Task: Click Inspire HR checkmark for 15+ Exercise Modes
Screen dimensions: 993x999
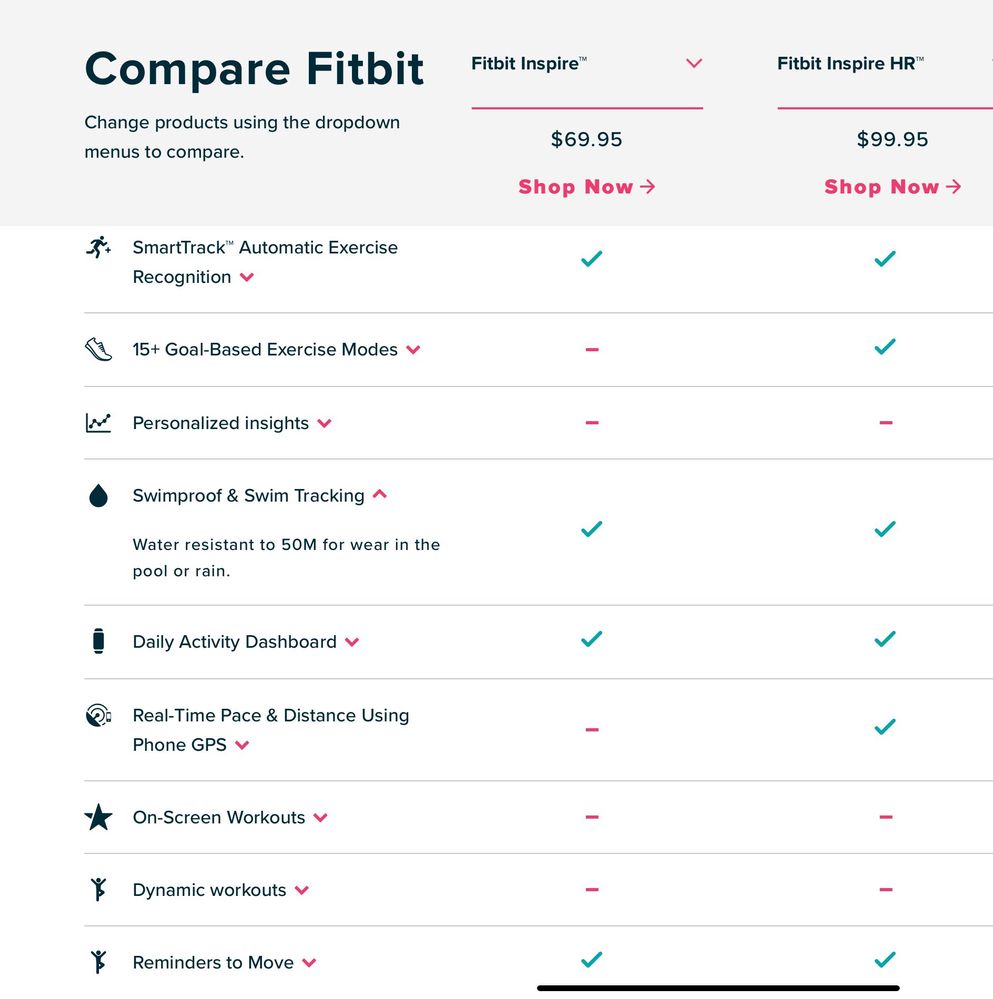Action: (x=885, y=346)
